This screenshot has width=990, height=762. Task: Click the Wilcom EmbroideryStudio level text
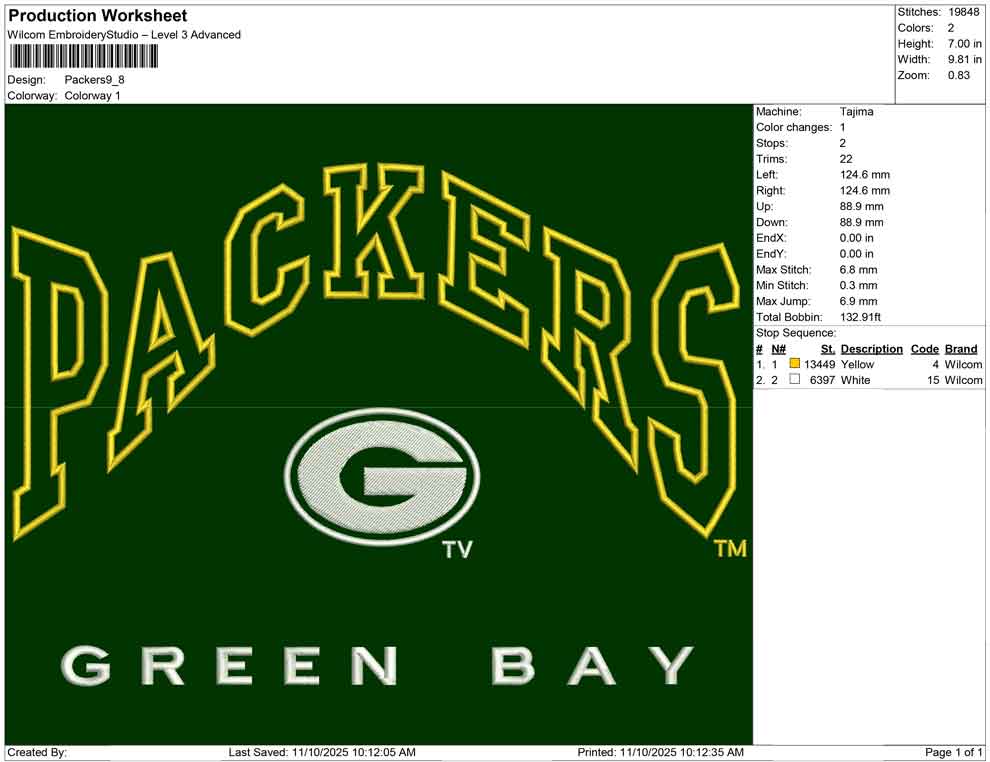click(x=124, y=34)
